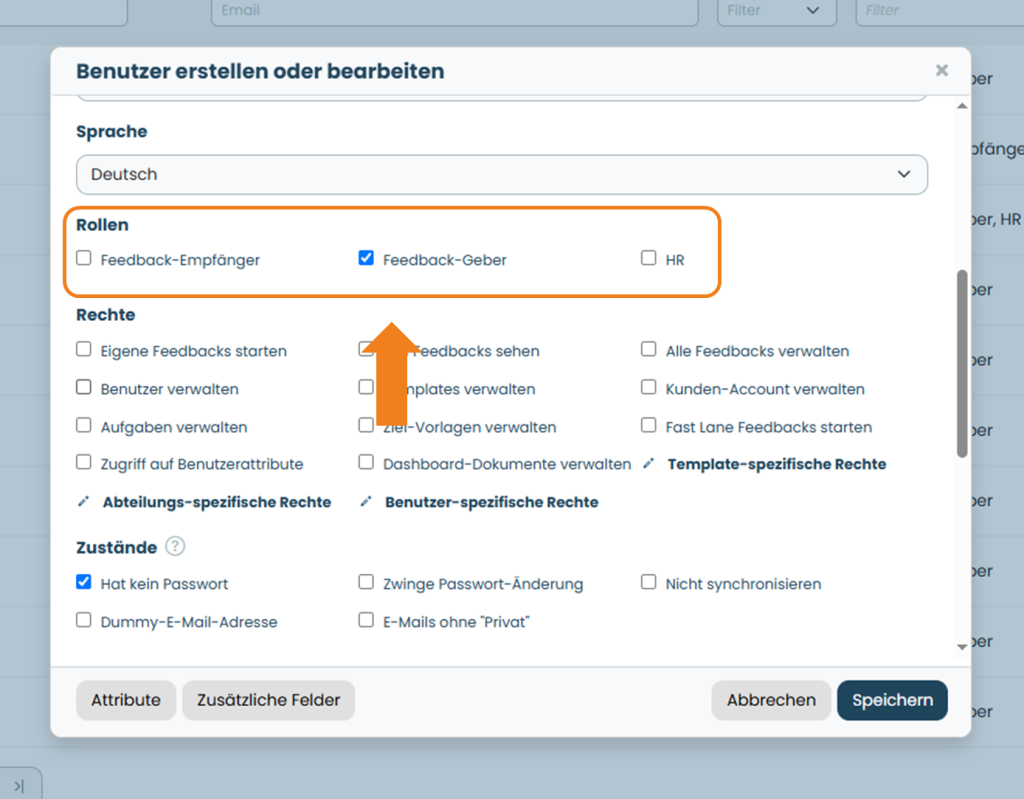Enable the Feedback-Empfänger role checkbox
Screen dimensions: 1024x799
84,258
